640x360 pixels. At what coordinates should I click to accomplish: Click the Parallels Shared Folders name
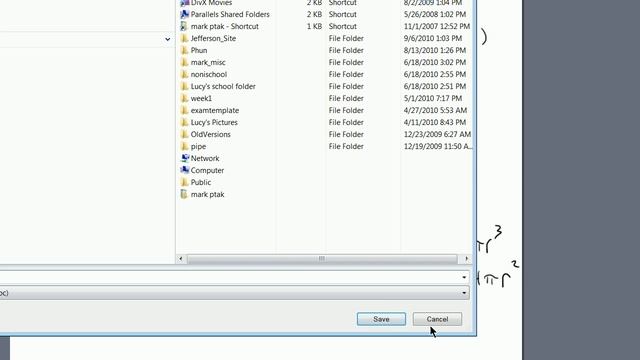(x=230, y=14)
